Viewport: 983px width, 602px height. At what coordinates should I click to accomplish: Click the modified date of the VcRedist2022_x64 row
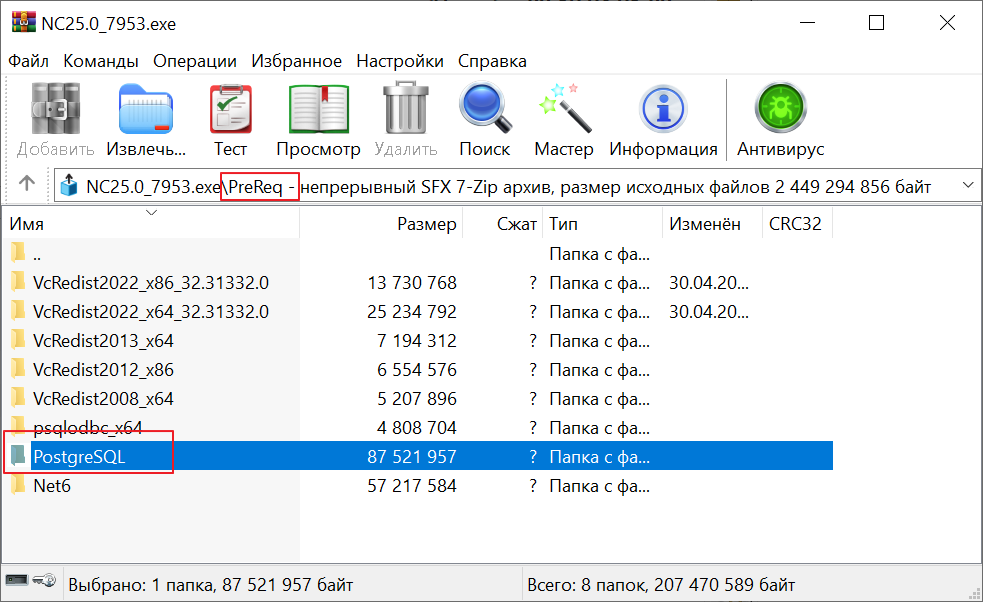click(x=708, y=312)
